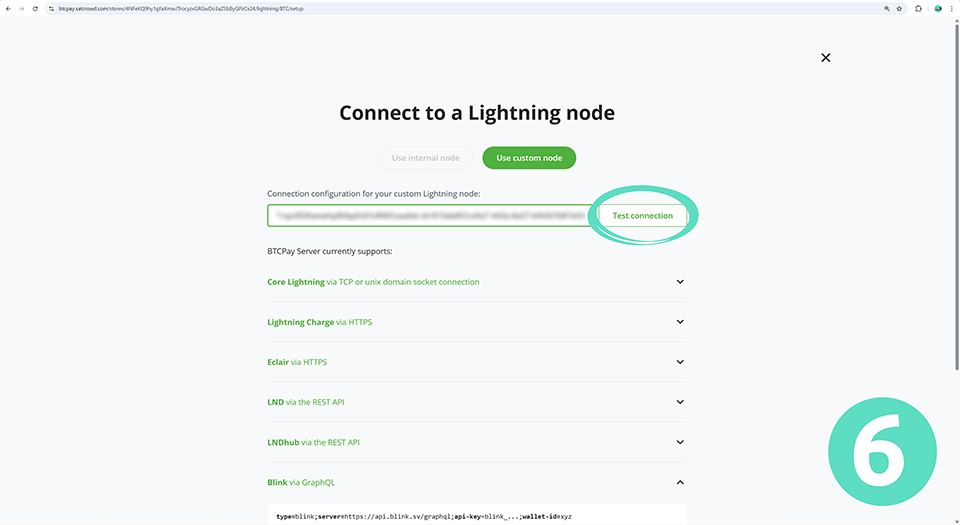Open the Chrome three-dot menu

point(952,8)
